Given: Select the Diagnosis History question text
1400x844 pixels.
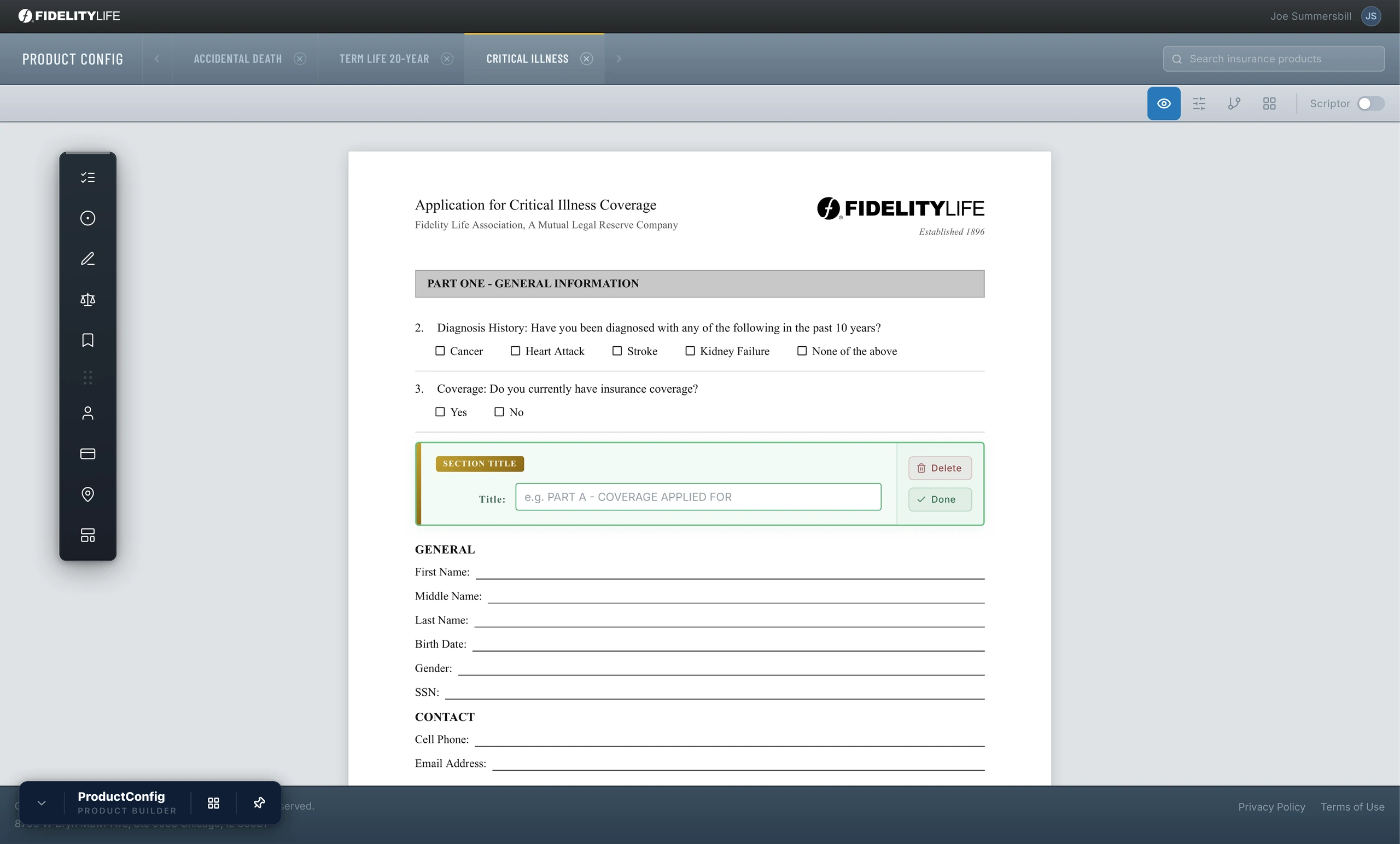Looking at the screenshot, I should tap(658, 328).
